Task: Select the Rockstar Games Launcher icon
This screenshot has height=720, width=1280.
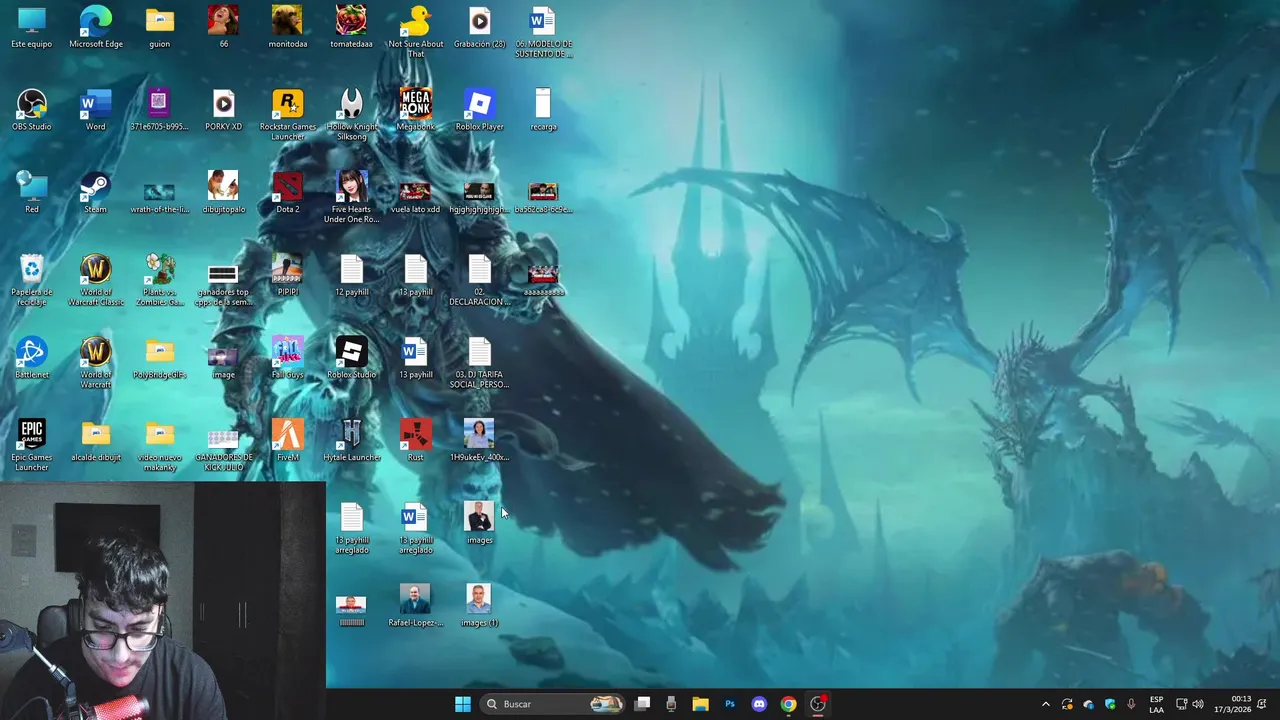Action: pos(287,114)
